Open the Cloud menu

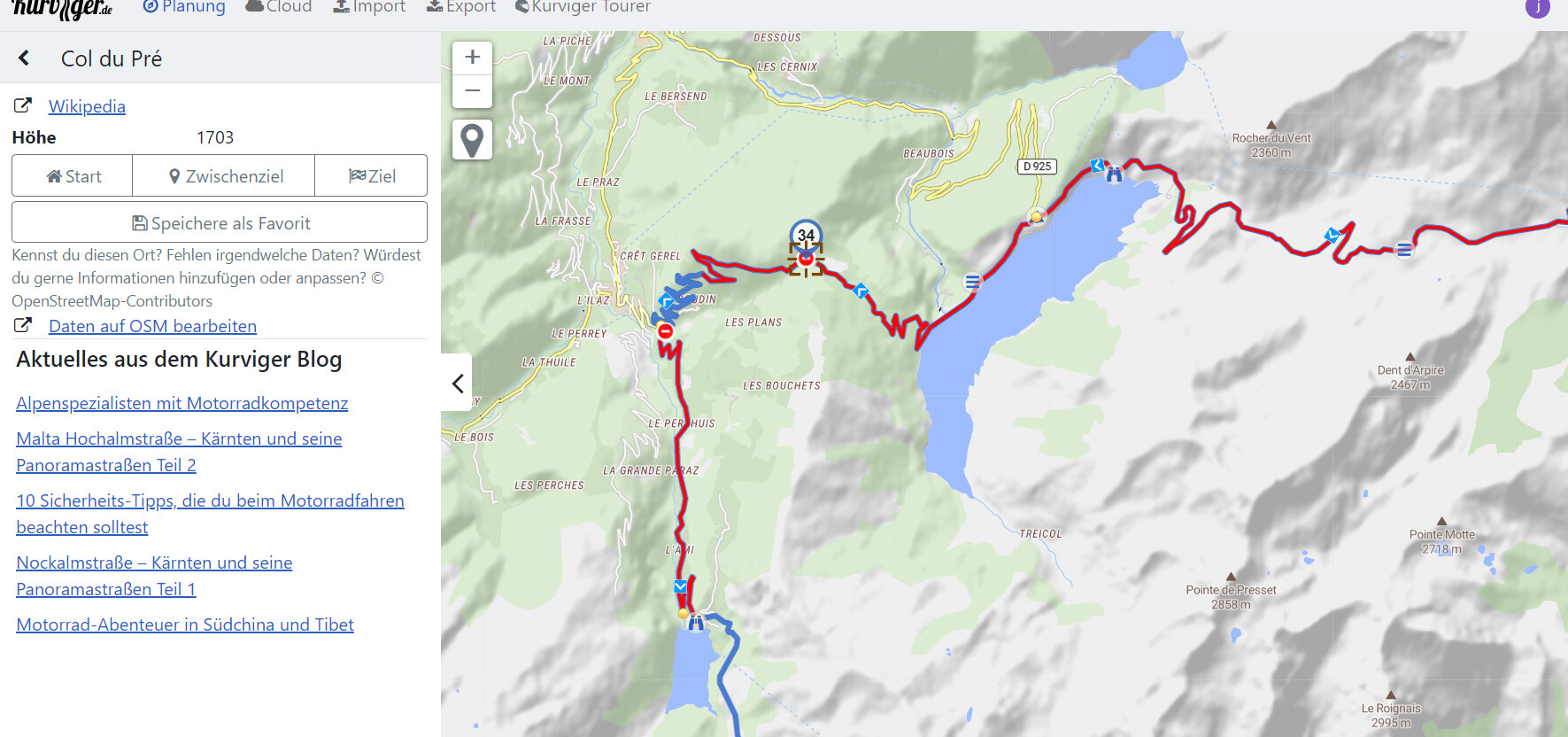(279, 7)
